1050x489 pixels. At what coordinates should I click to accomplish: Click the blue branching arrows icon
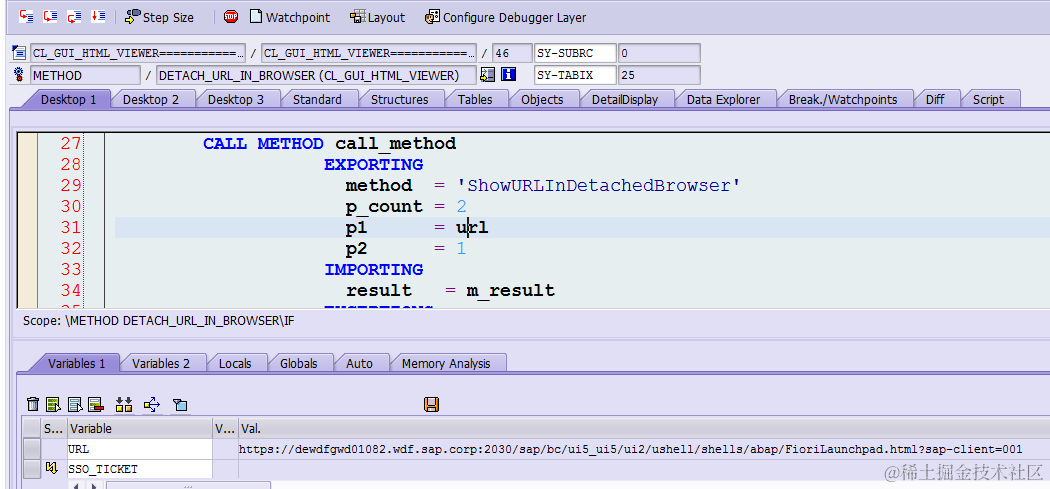pyautogui.click(x=152, y=404)
